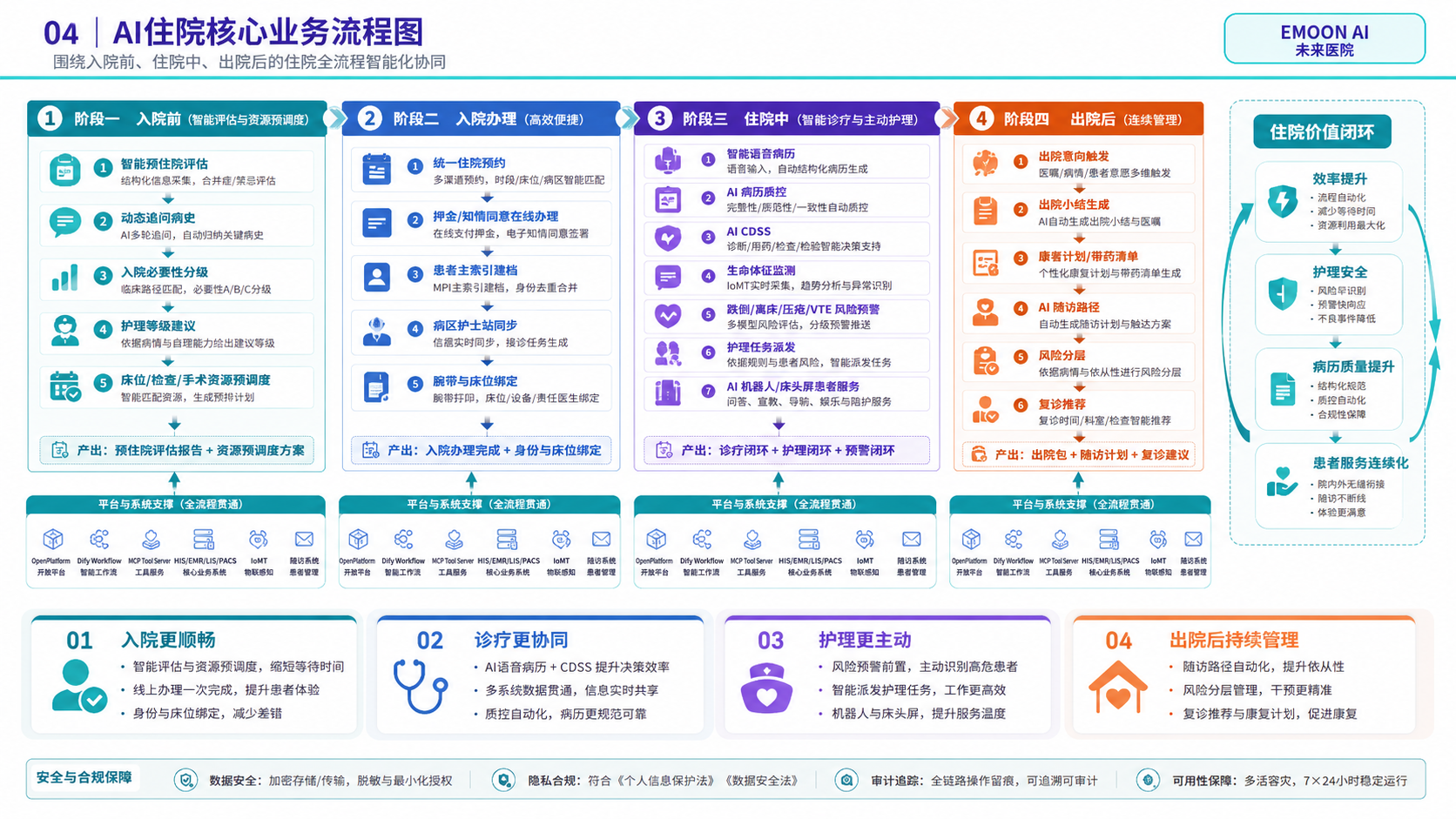
Task: Select the subtitle 围绕入院前、住院中、出院后
Action: 250,62
